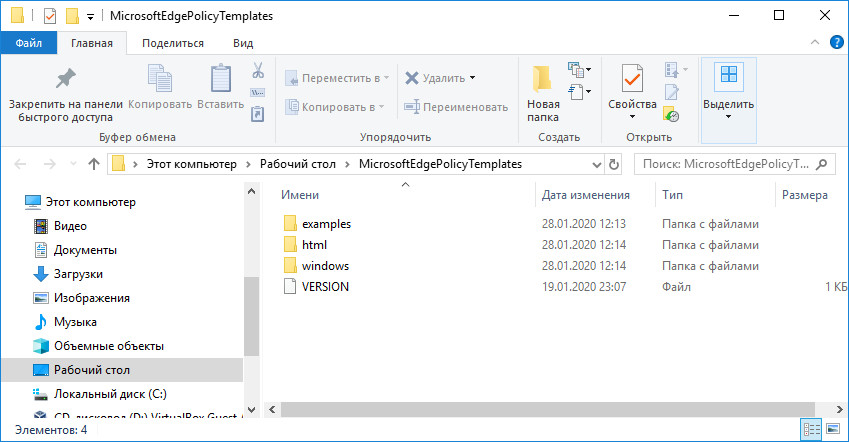Click the Выделить selection grid icon

pos(728,75)
